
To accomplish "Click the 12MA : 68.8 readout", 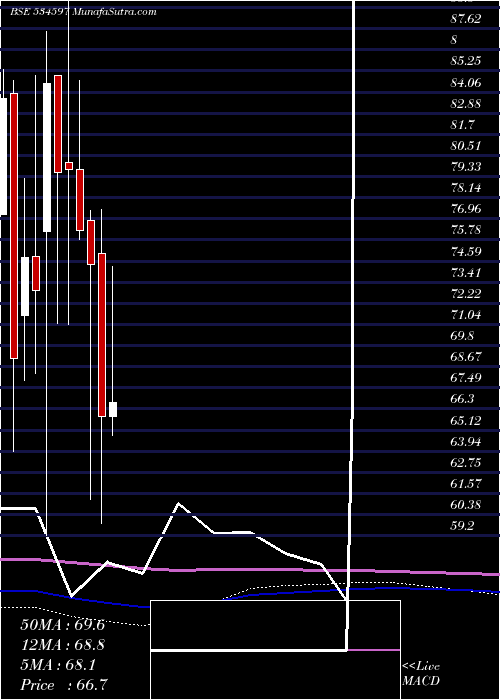I will 62,645.
